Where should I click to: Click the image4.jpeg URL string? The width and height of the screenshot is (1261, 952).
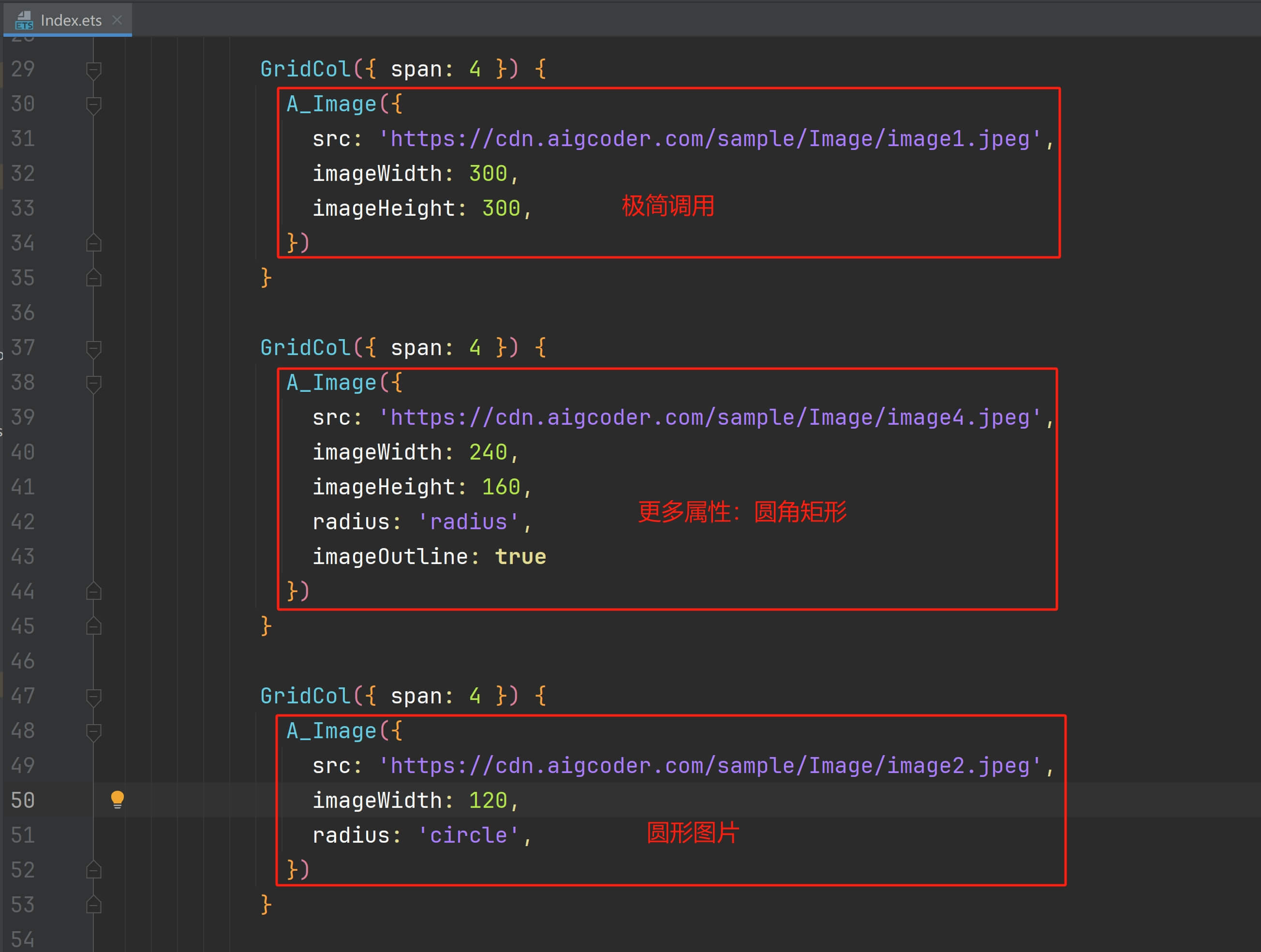(x=710, y=418)
